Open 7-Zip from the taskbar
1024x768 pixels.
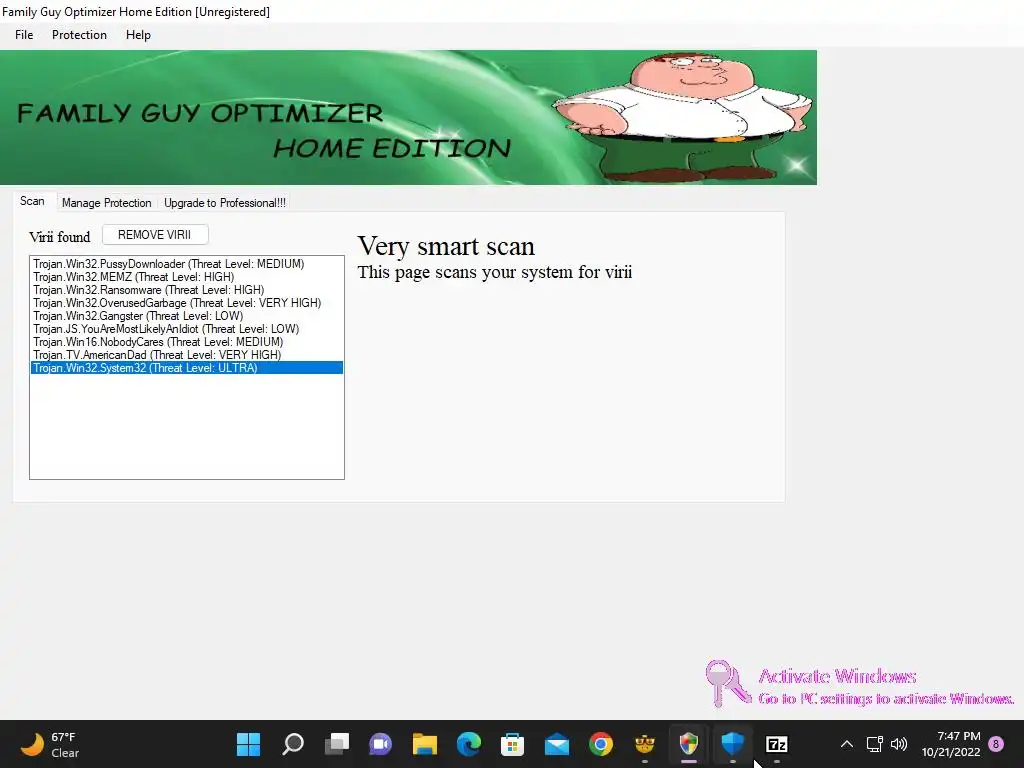coord(776,744)
